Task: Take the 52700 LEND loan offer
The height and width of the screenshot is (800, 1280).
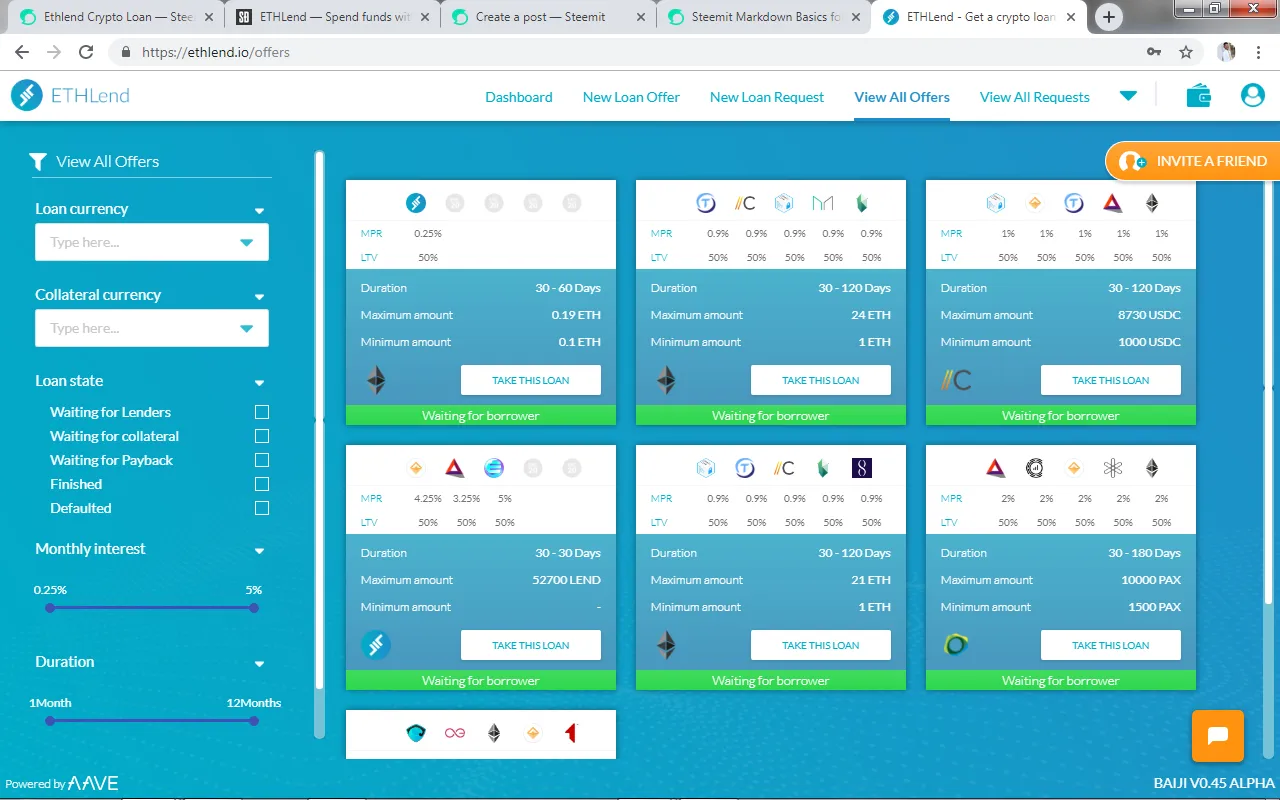Action: coord(531,645)
